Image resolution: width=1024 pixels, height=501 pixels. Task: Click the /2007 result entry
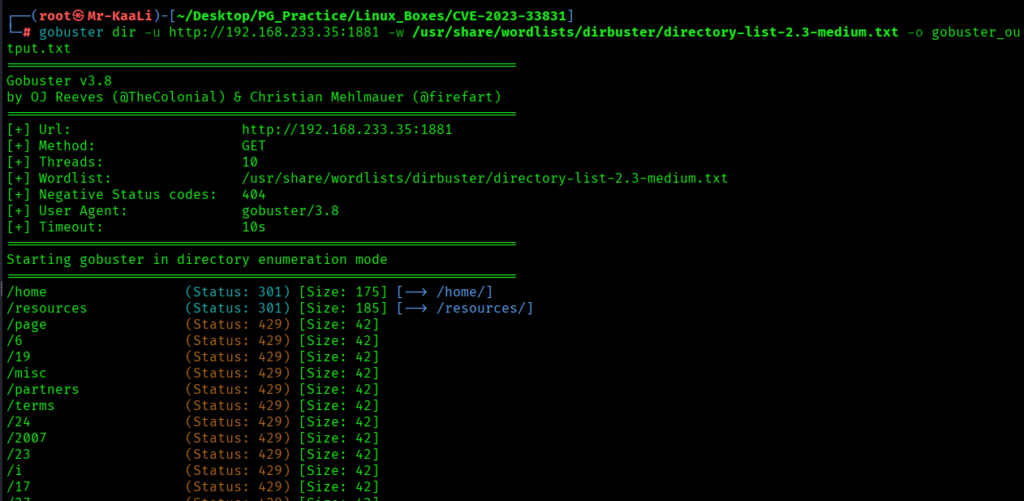(27, 438)
